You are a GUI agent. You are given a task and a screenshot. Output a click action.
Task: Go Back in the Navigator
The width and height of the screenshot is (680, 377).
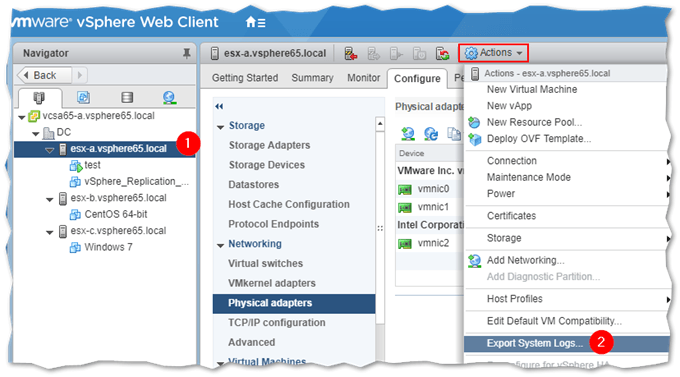[x=44, y=75]
